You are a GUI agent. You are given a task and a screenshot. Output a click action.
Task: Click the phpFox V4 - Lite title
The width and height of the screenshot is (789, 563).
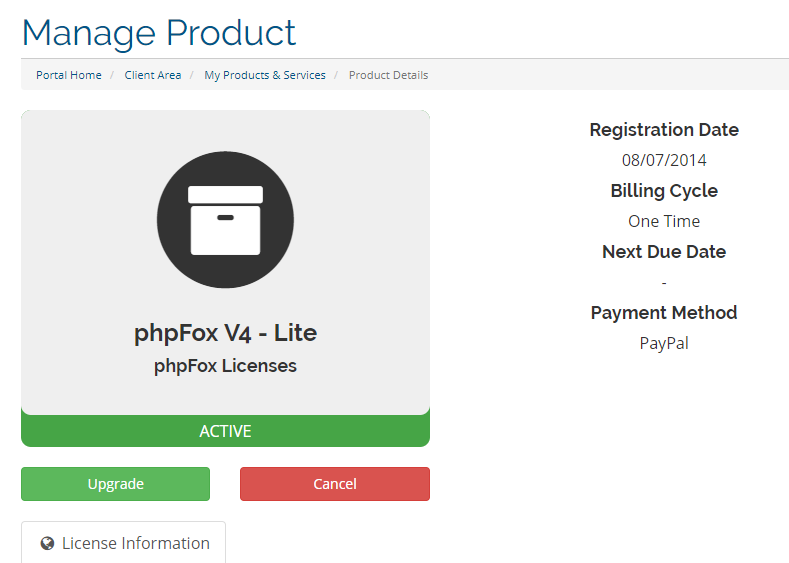point(225,333)
